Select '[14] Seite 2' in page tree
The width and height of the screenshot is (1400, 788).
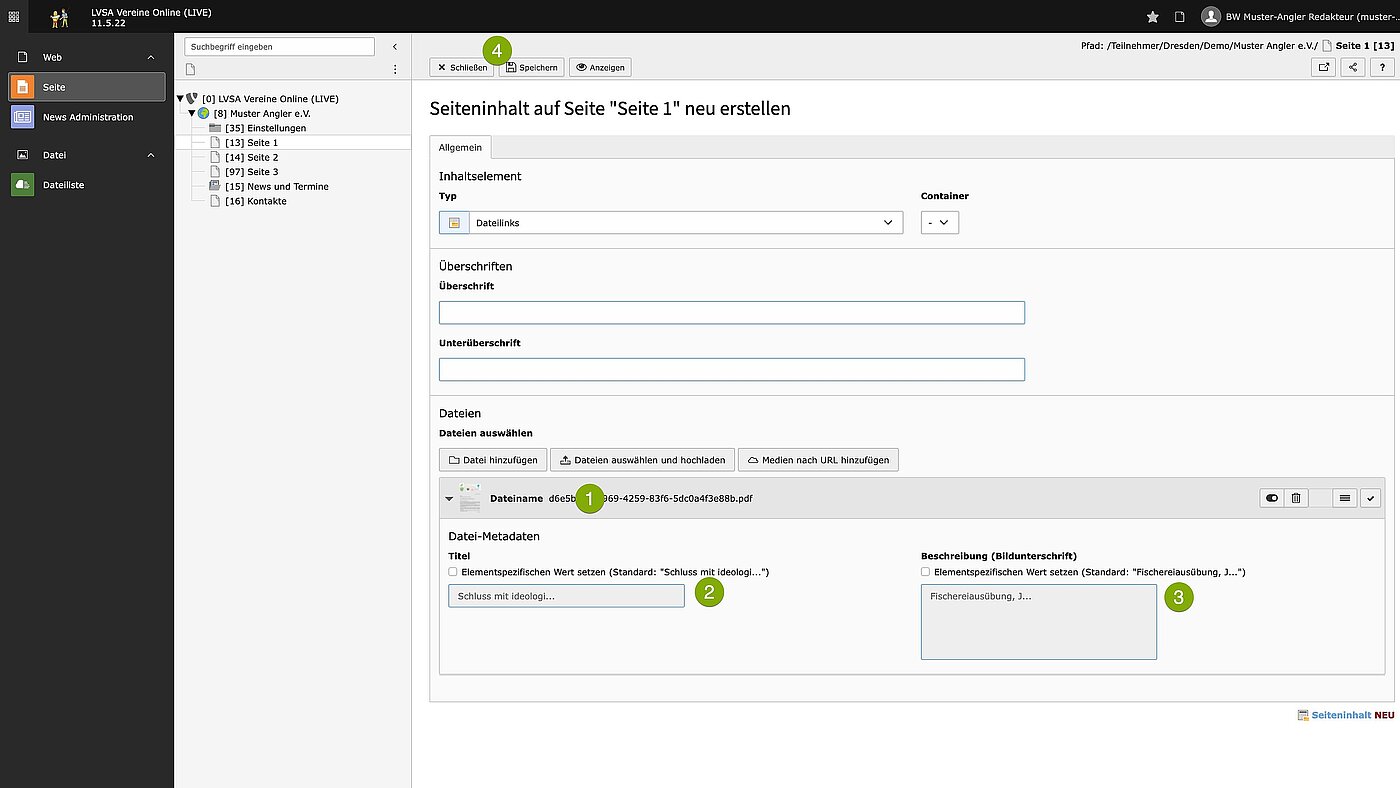pos(252,158)
